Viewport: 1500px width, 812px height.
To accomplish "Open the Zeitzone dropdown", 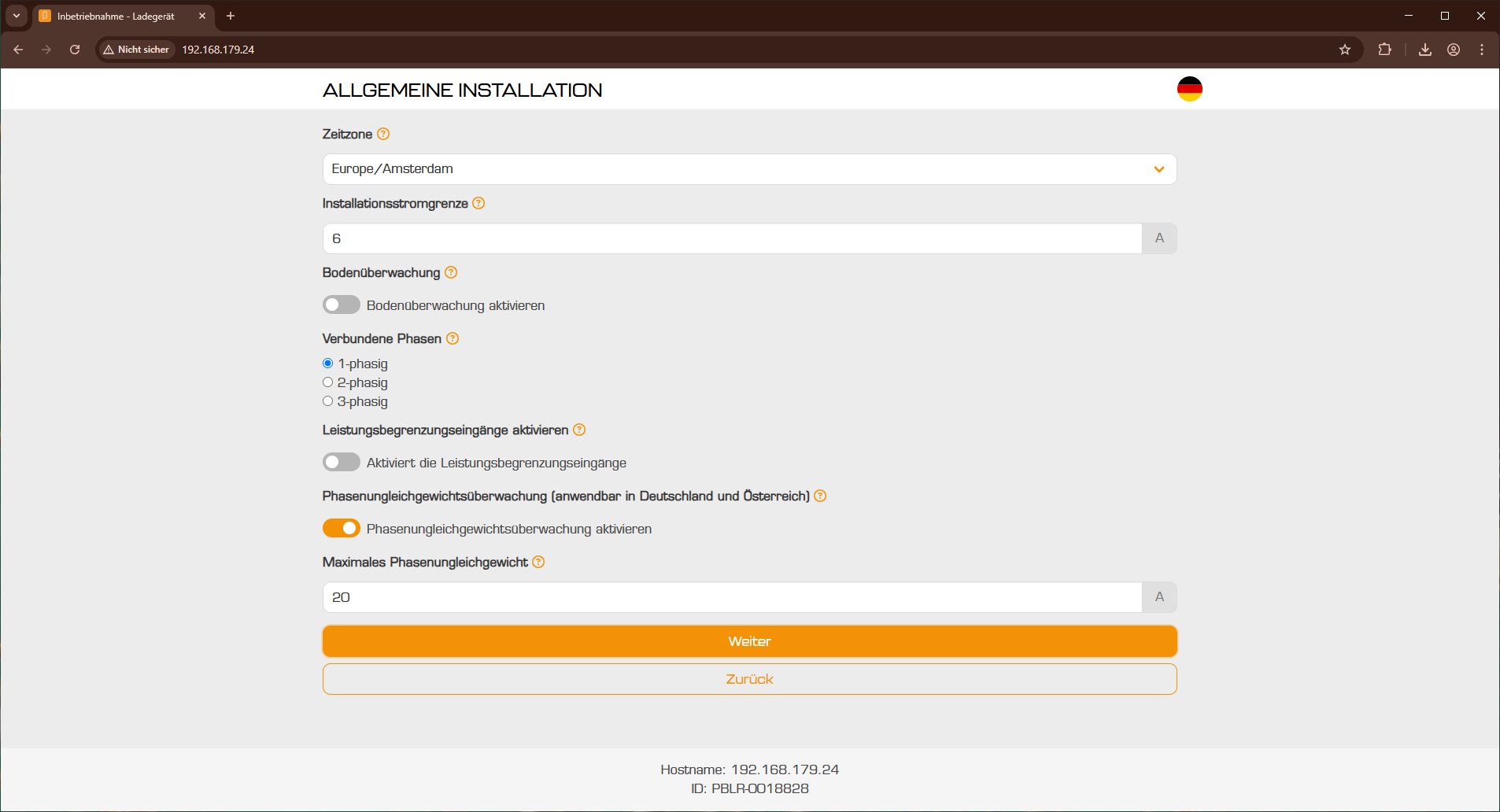I will [749, 169].
